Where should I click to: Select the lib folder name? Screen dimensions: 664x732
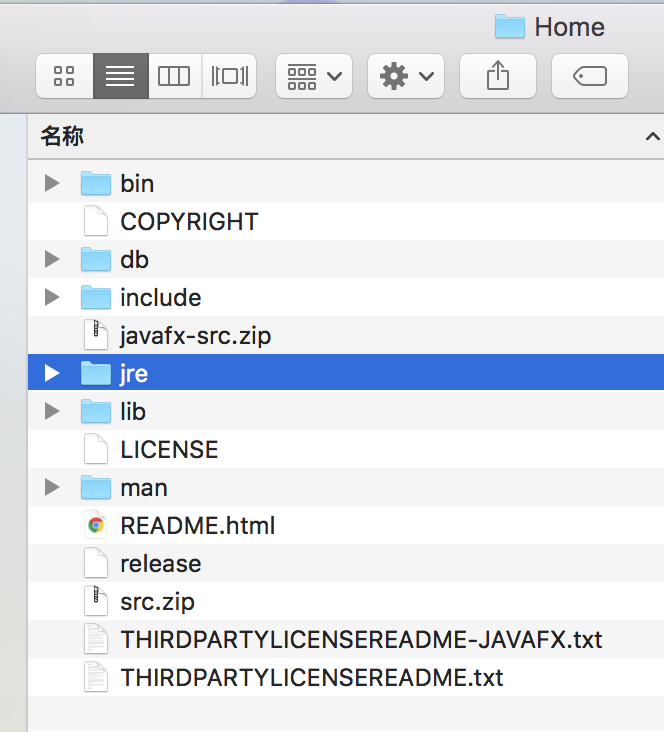(x=133, y=411)
